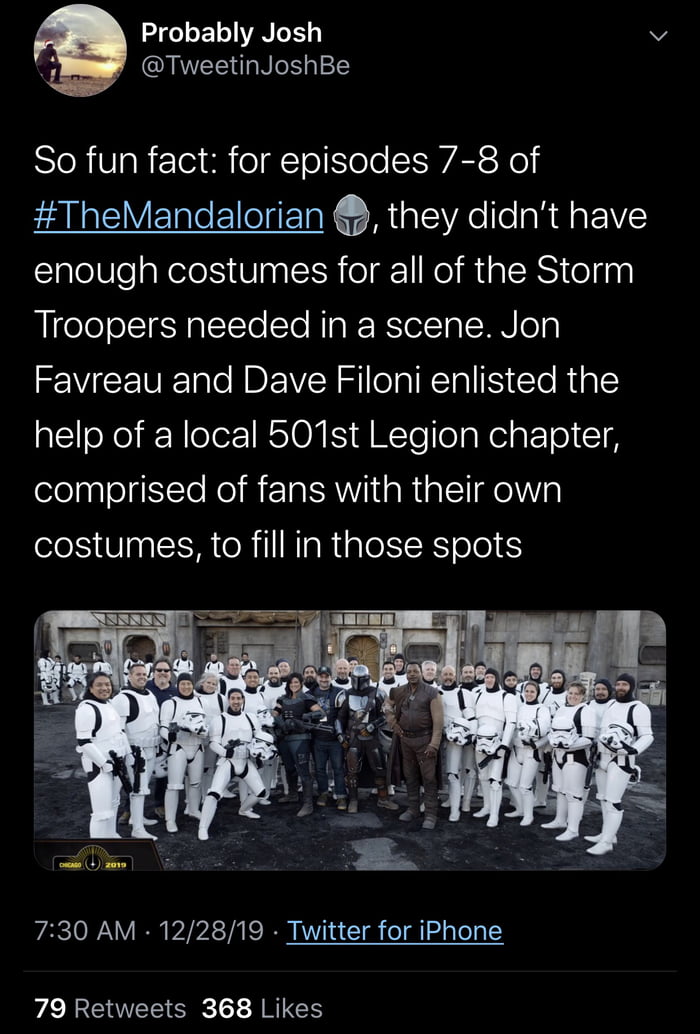View the 368 Likes list
The image size is (700, 1034).
tap(262, 1008)
